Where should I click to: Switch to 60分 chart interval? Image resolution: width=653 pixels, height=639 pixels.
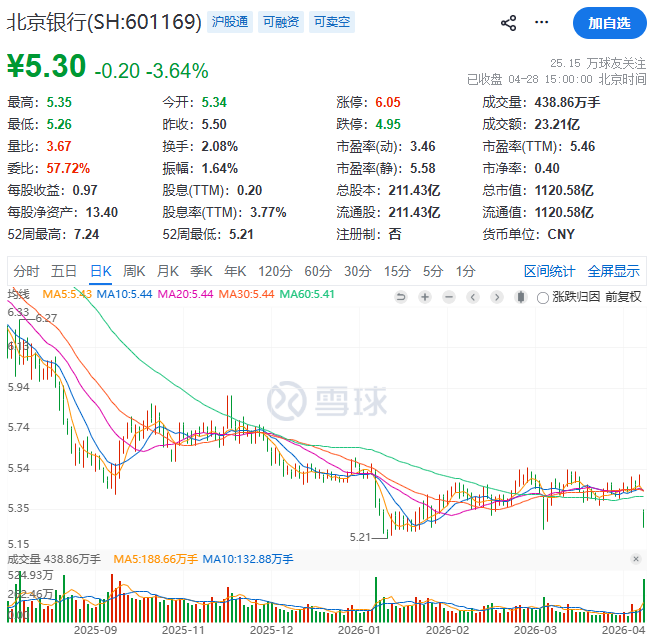[318, 271]
